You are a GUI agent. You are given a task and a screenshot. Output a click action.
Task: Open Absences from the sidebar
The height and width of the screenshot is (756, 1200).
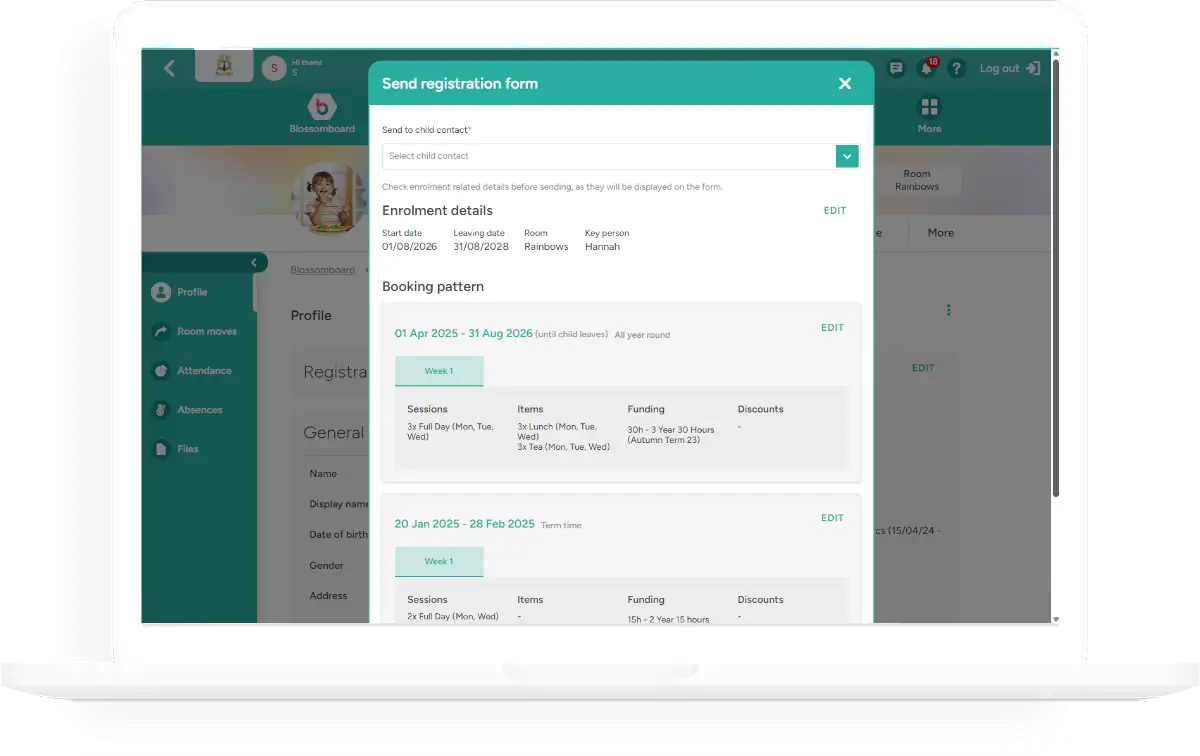click(199, 410)
